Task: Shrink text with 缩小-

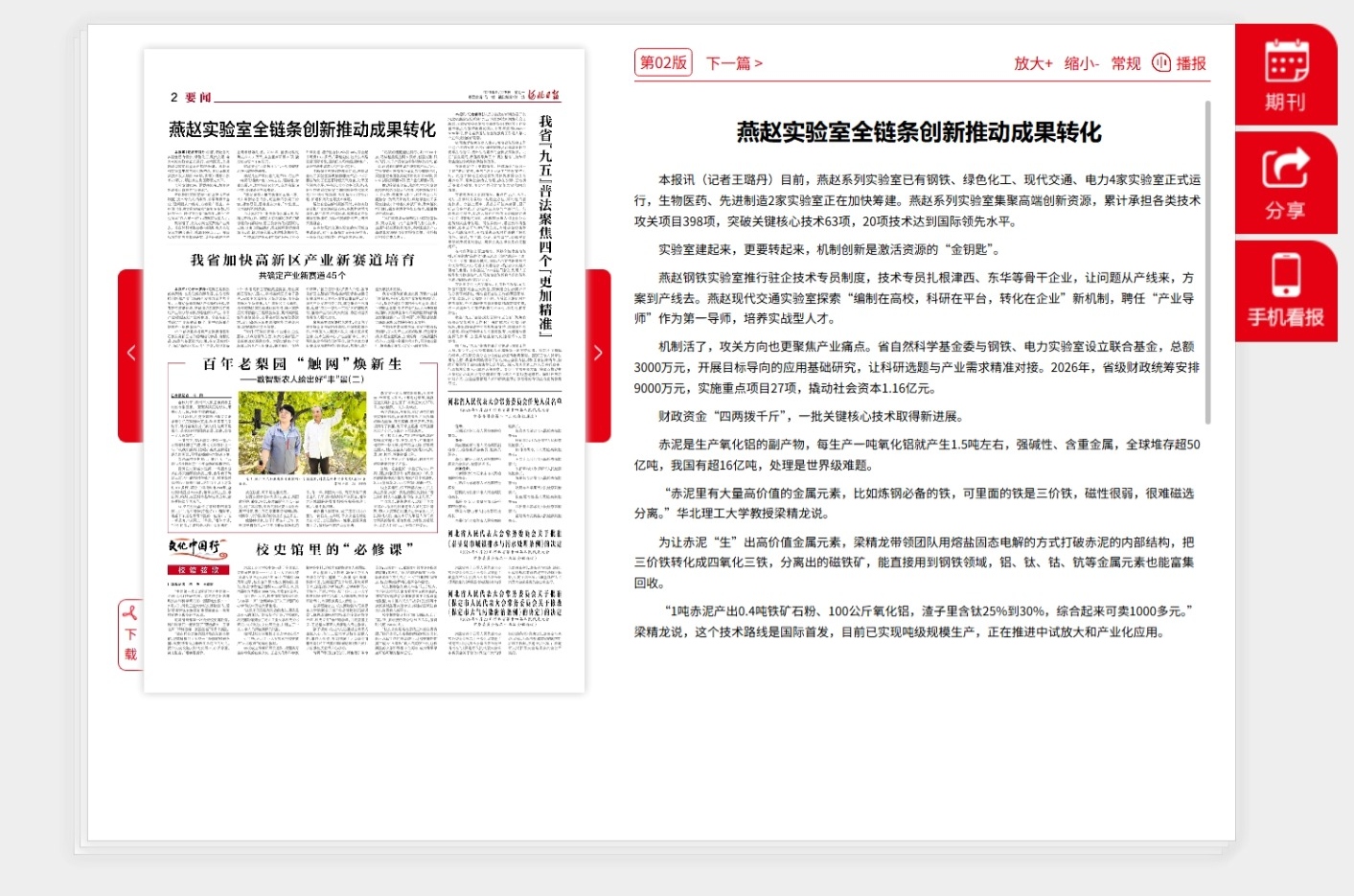Action: click(1082, 63)
